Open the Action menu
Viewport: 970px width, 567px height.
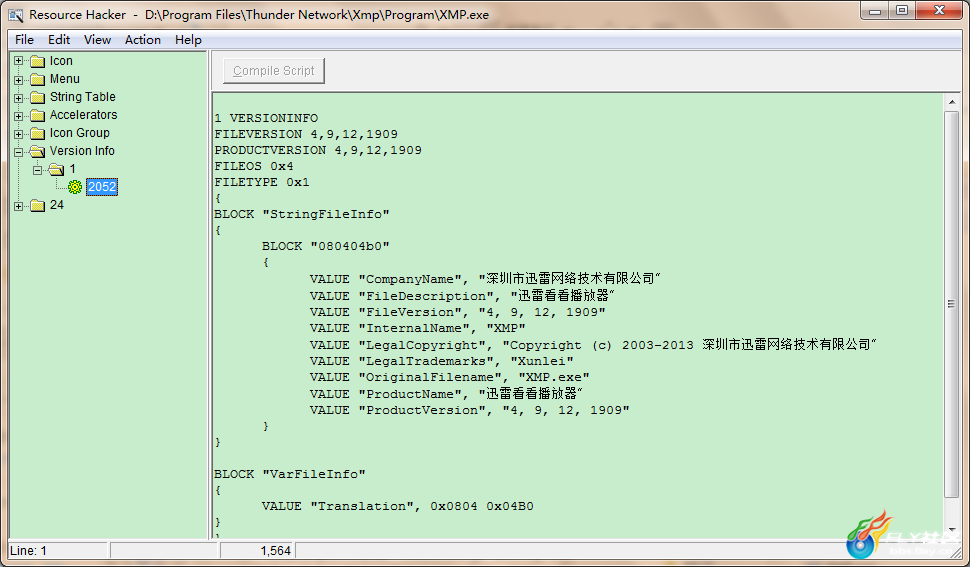pyautogui.click(x=143, y=40)
